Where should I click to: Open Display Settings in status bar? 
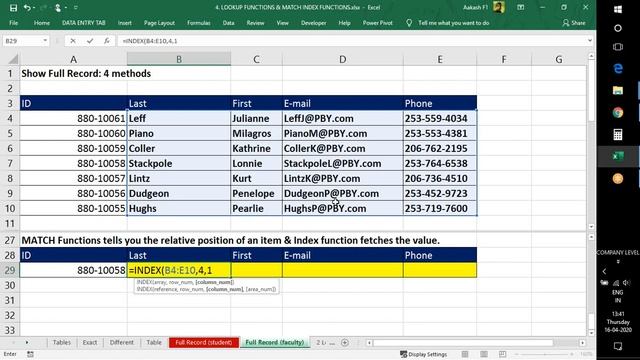pyautogui.click(x=423, y=354)
